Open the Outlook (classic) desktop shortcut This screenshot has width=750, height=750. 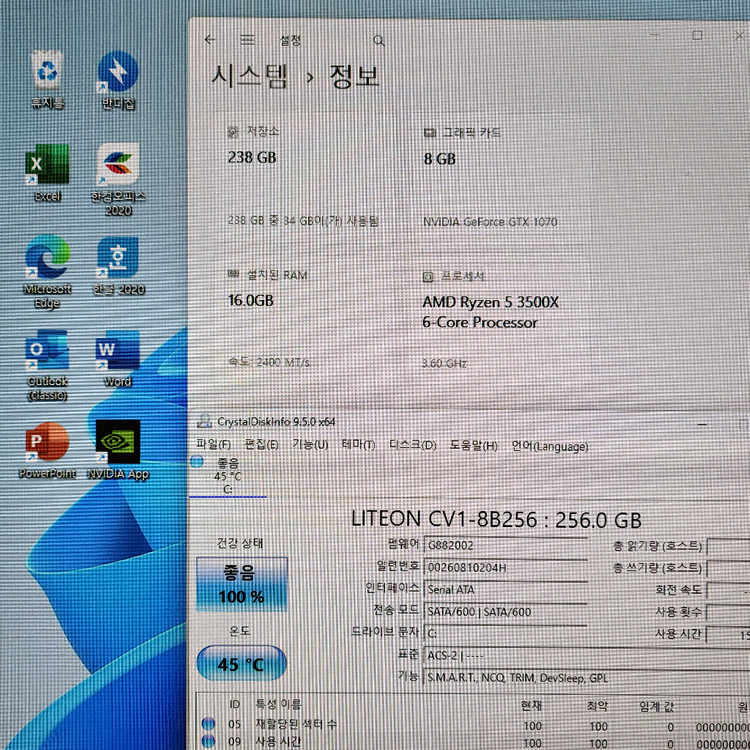coord(47,365)
